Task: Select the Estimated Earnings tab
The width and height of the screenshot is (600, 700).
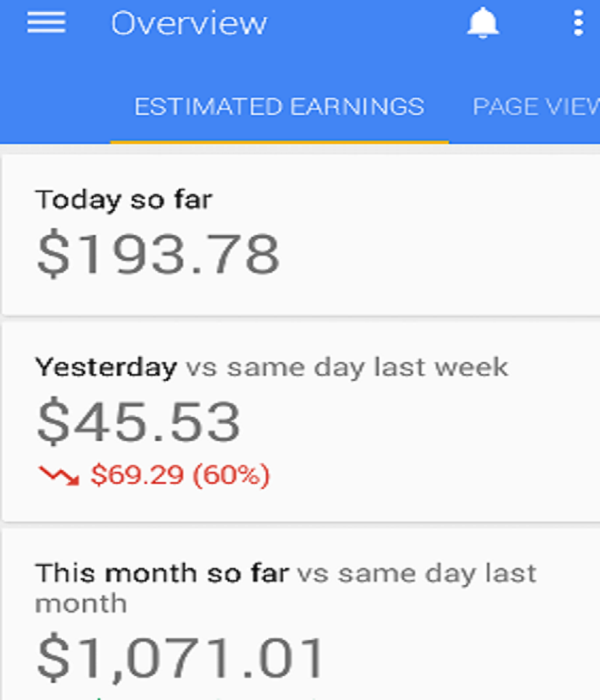Action: pos(279,107)
